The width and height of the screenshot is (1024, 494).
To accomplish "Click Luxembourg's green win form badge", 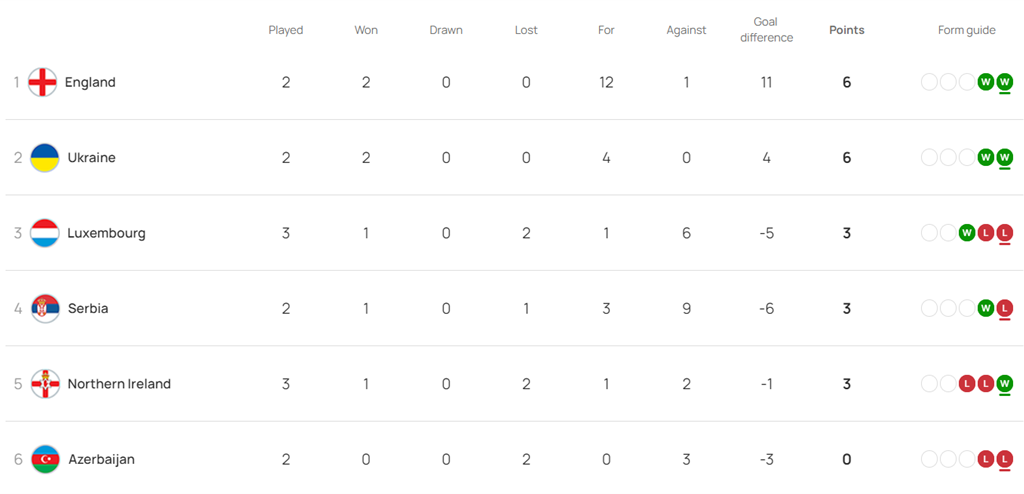I will (x=967, y=233).
